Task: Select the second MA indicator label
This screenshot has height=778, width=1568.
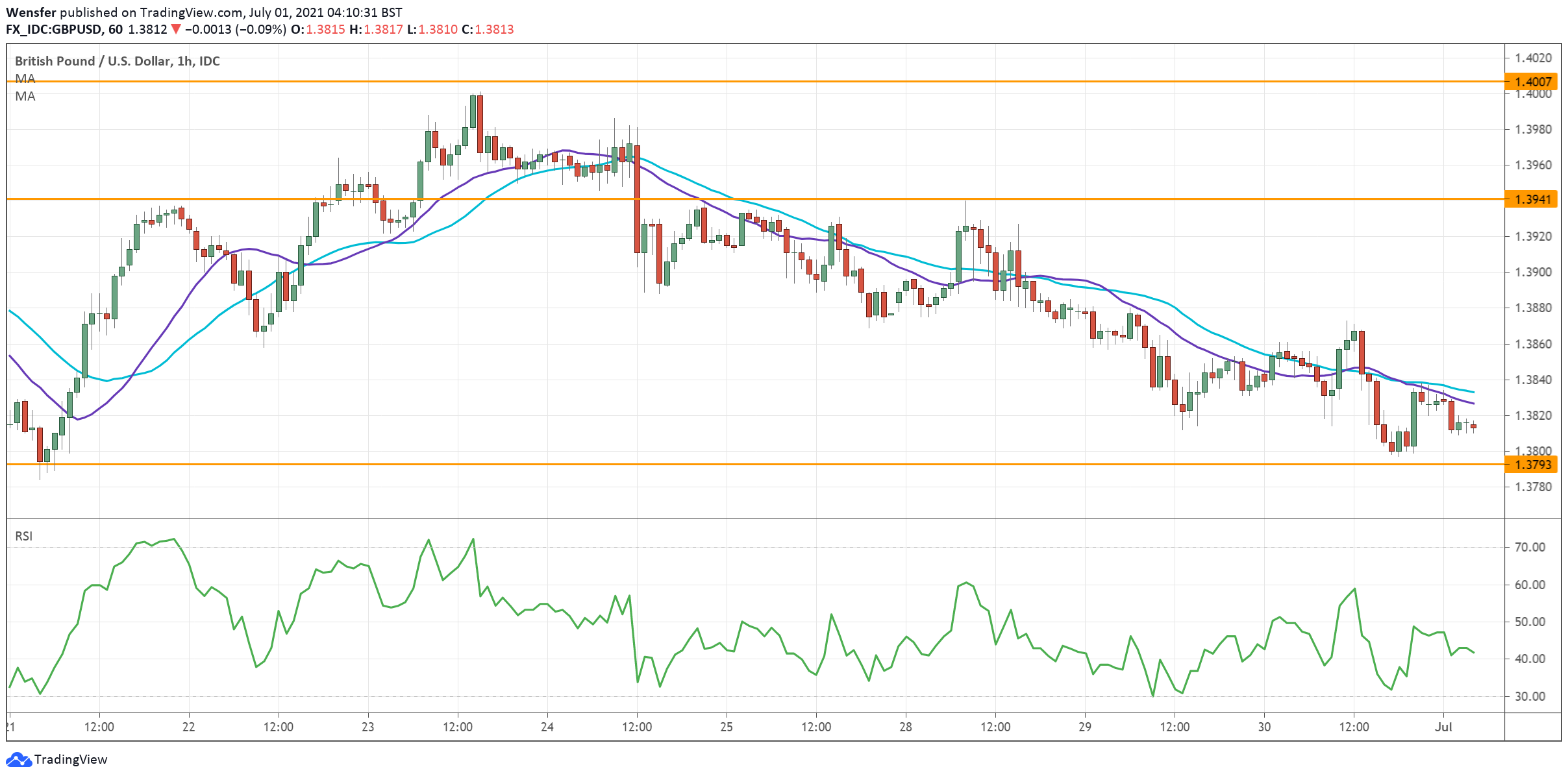Action: pyautogui.click(x=24, y=97)
